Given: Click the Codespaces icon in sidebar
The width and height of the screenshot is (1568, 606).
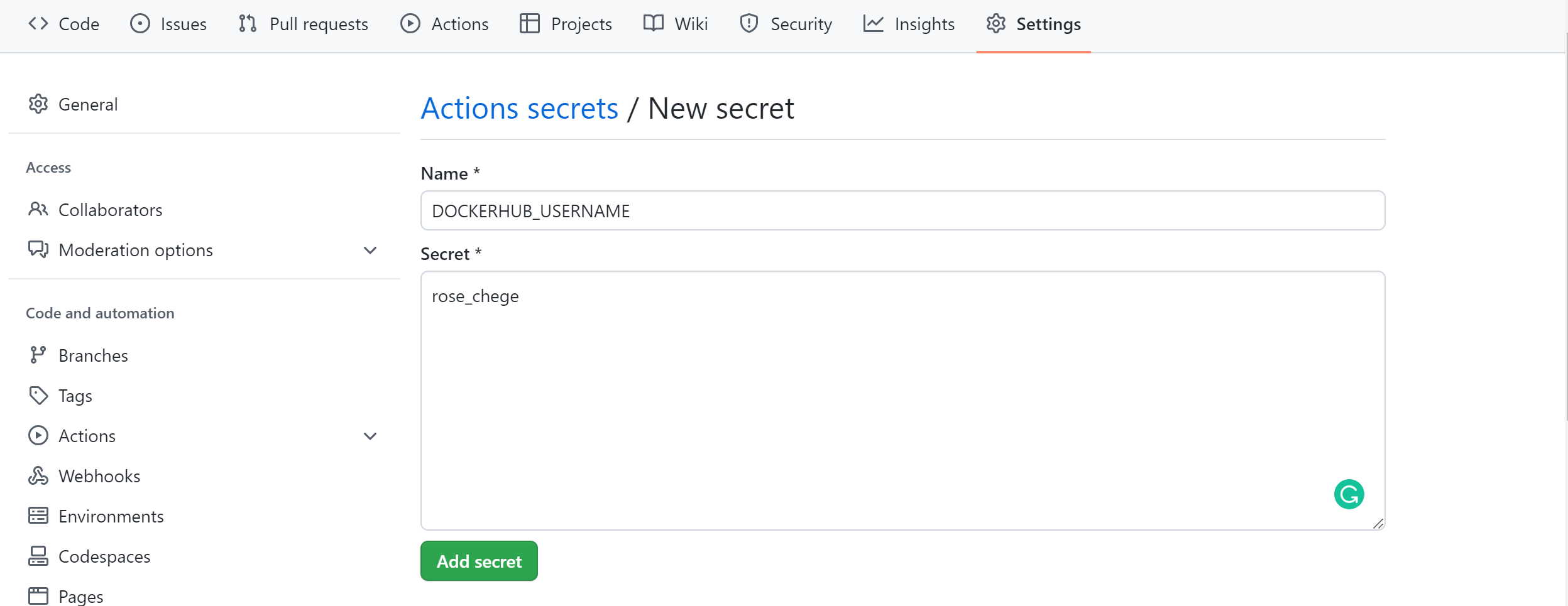Looking at the screenshot, I should pos(38,556).
